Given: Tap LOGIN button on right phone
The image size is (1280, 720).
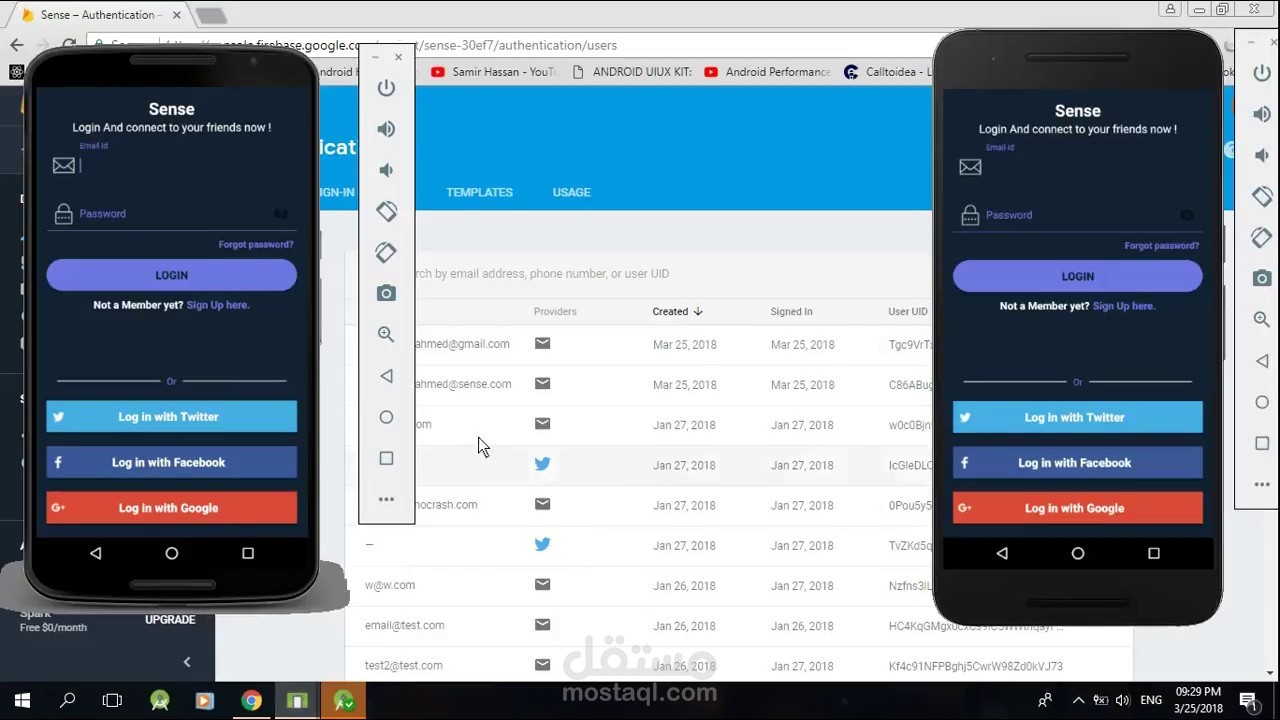Looking at the screenshot, I should click(1077, 276).
